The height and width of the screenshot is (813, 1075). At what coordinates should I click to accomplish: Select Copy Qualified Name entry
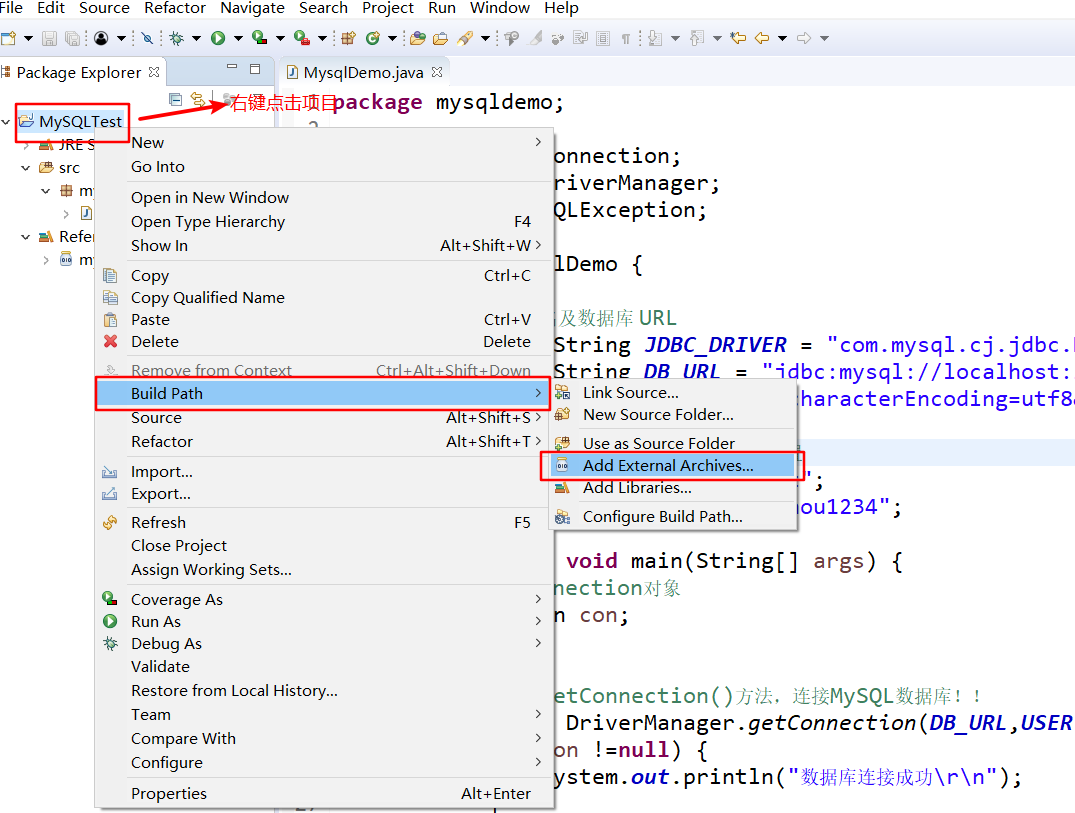click(x=324, y=298)
